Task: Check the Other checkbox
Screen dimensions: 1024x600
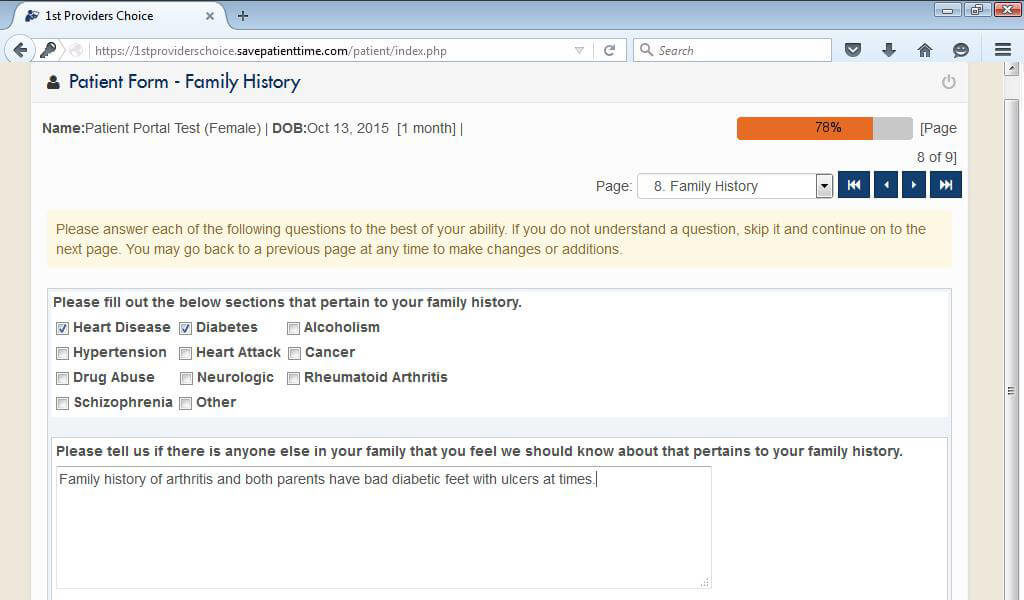Action: coord(185,403)
